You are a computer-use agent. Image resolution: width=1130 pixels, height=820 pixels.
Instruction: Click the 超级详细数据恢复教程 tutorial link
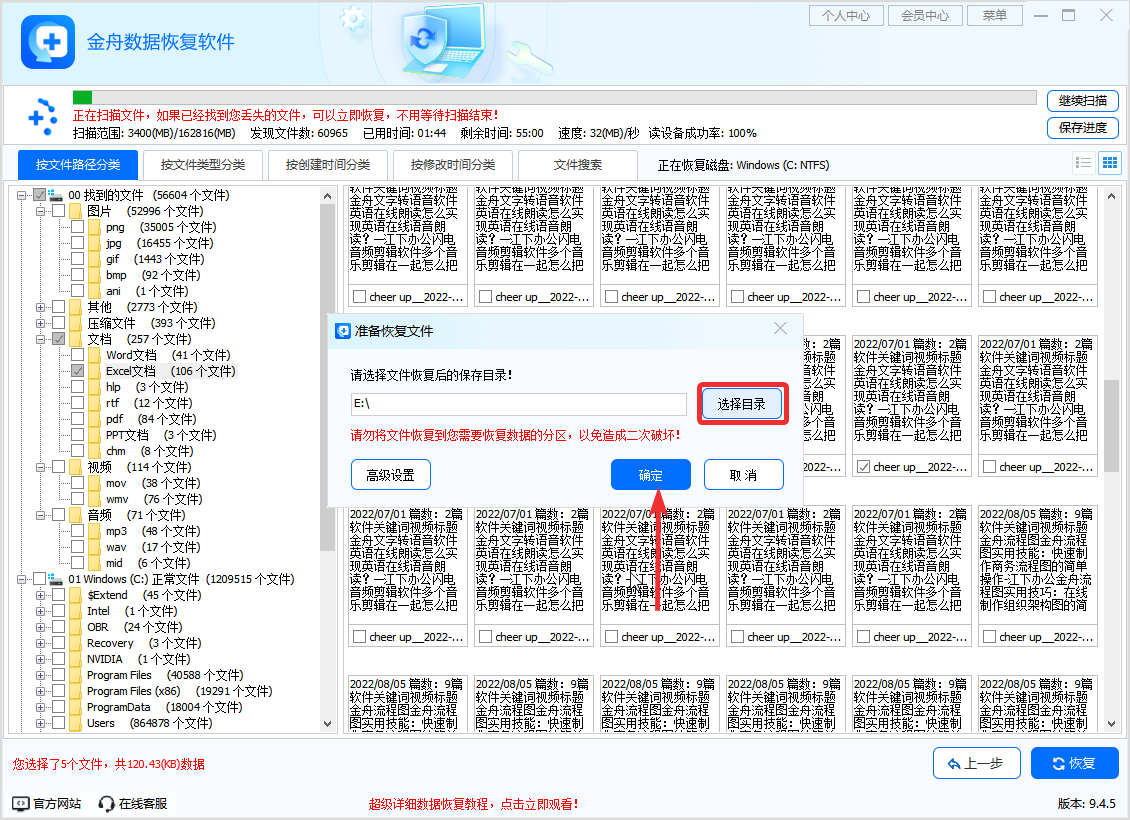click(473, 803)
